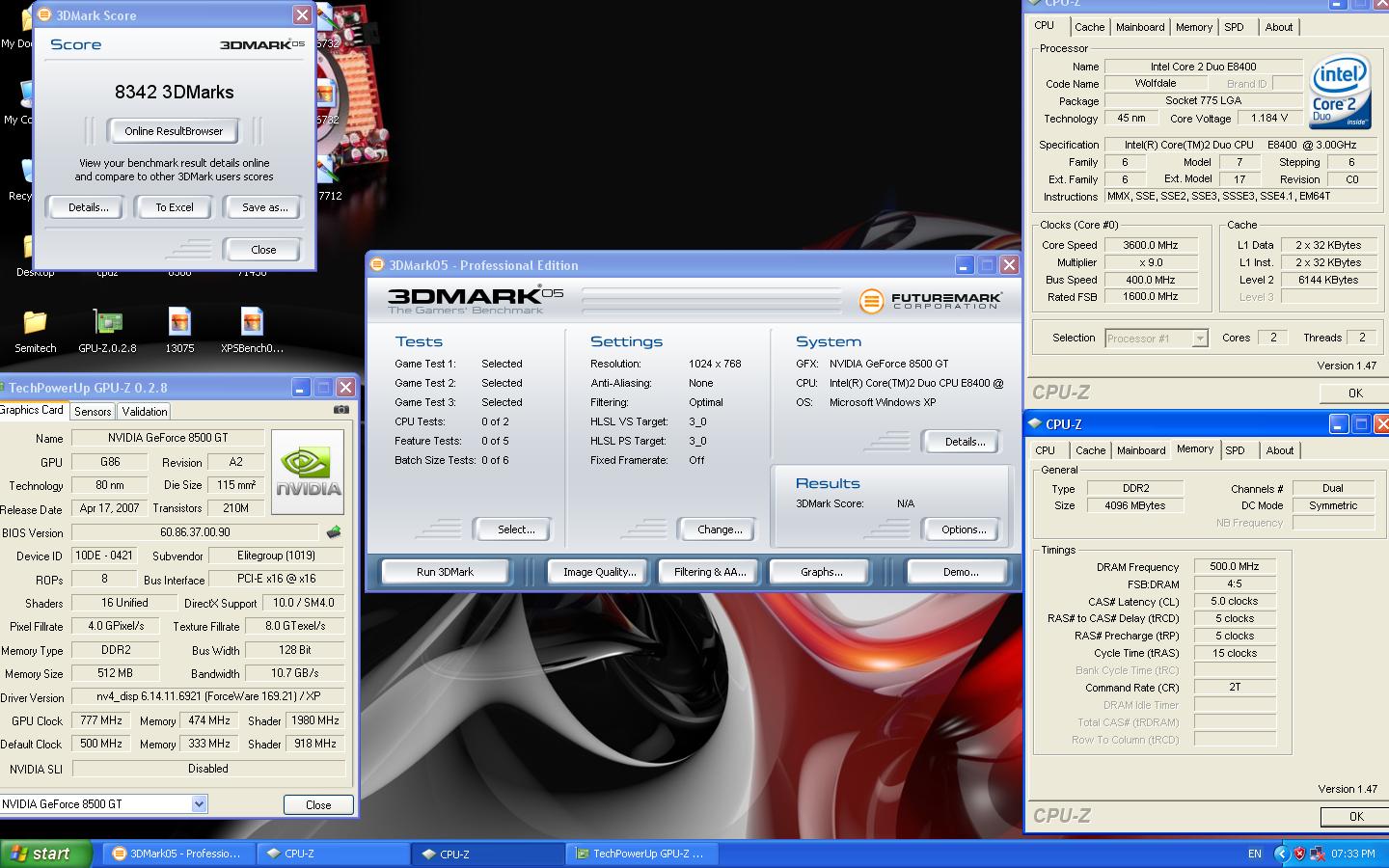Screen dimensions: 1389x868
Task: Click the system tray security shield icon
Action: tap(1299, 854)
